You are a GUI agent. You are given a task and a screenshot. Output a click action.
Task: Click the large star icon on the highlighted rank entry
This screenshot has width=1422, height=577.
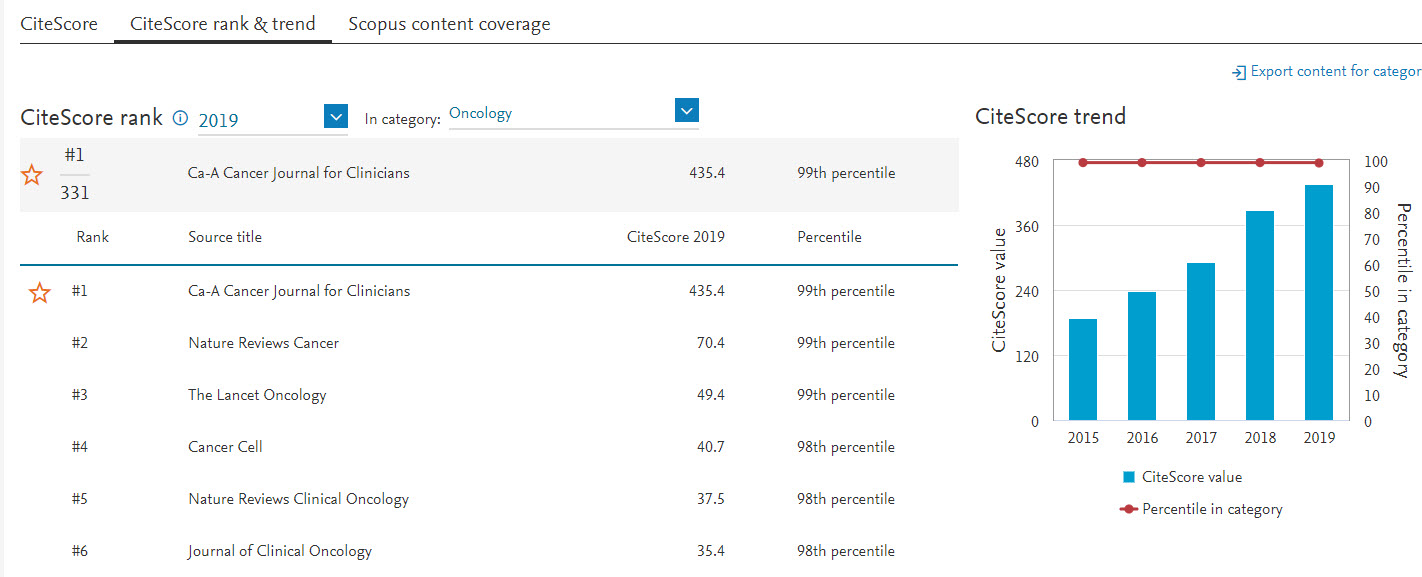pos(31,173)
